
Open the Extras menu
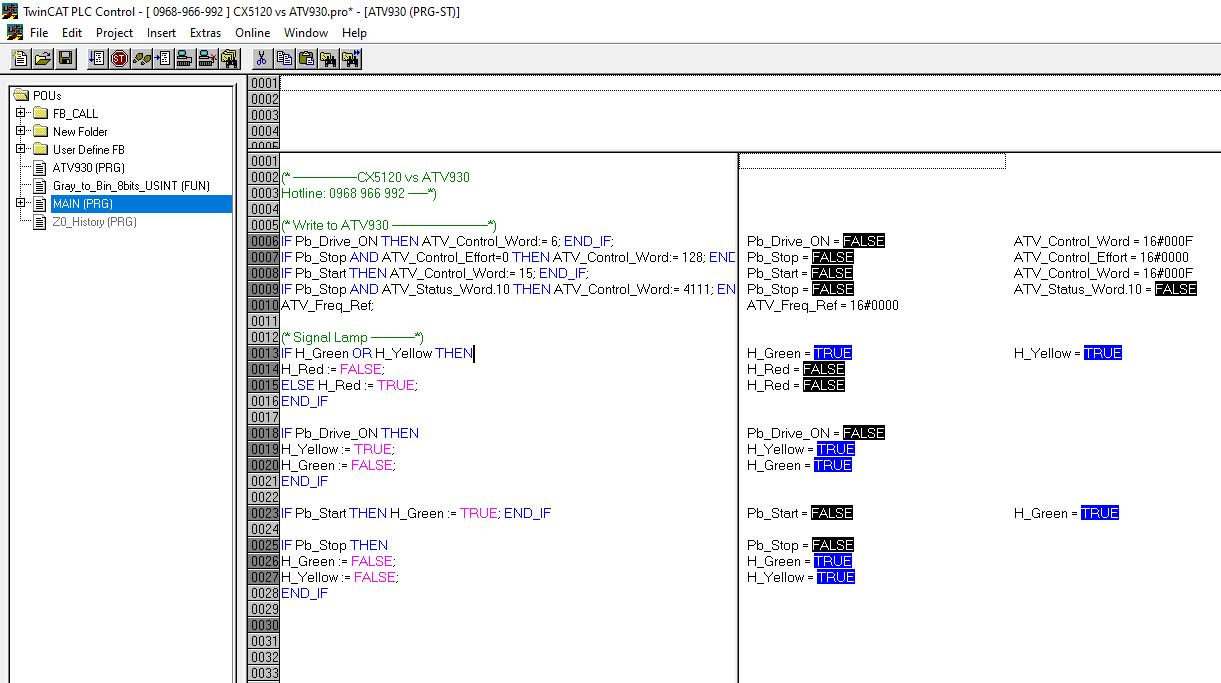click(x=205, y=32)
